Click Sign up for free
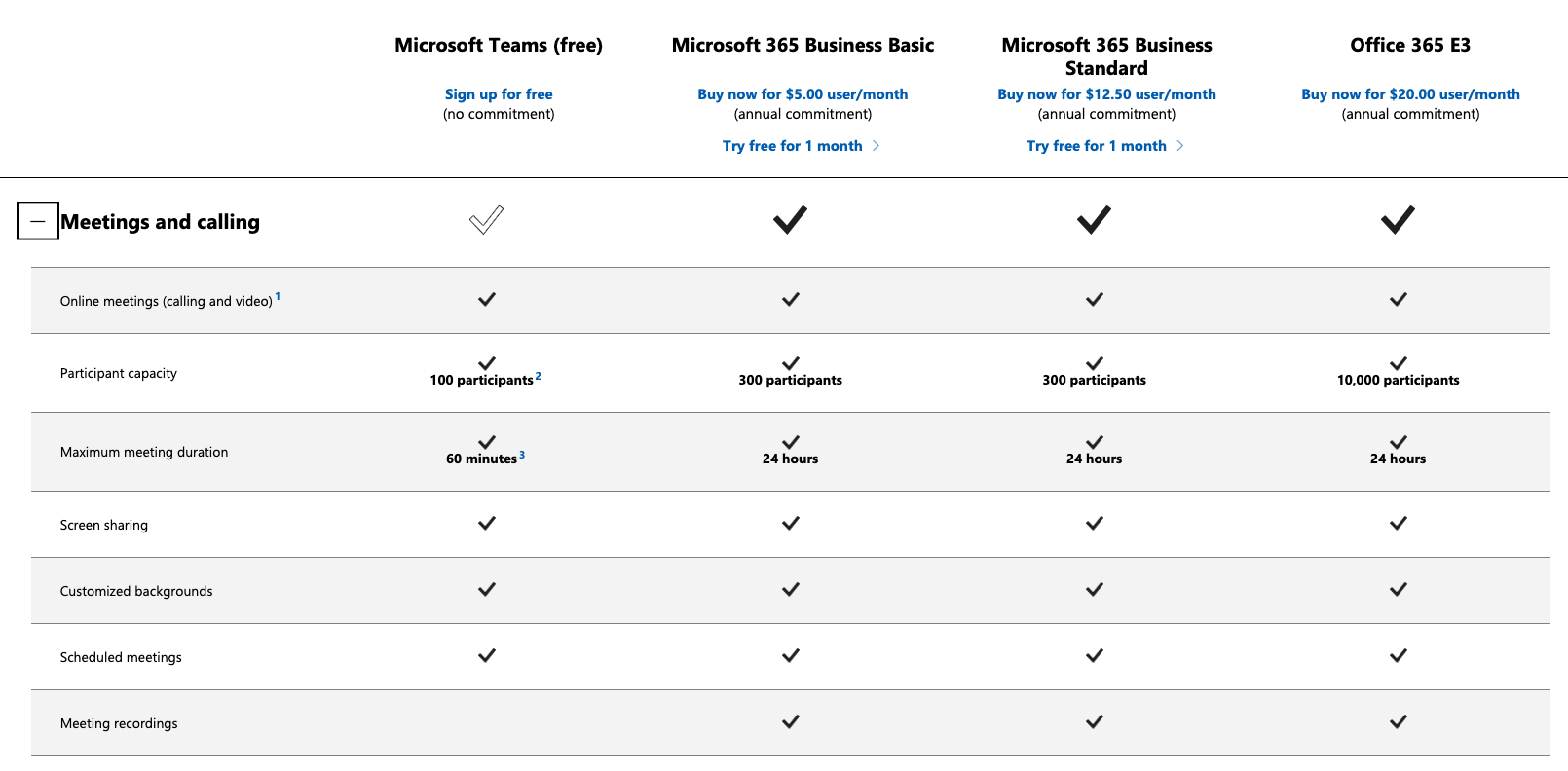 coord(499,93)
